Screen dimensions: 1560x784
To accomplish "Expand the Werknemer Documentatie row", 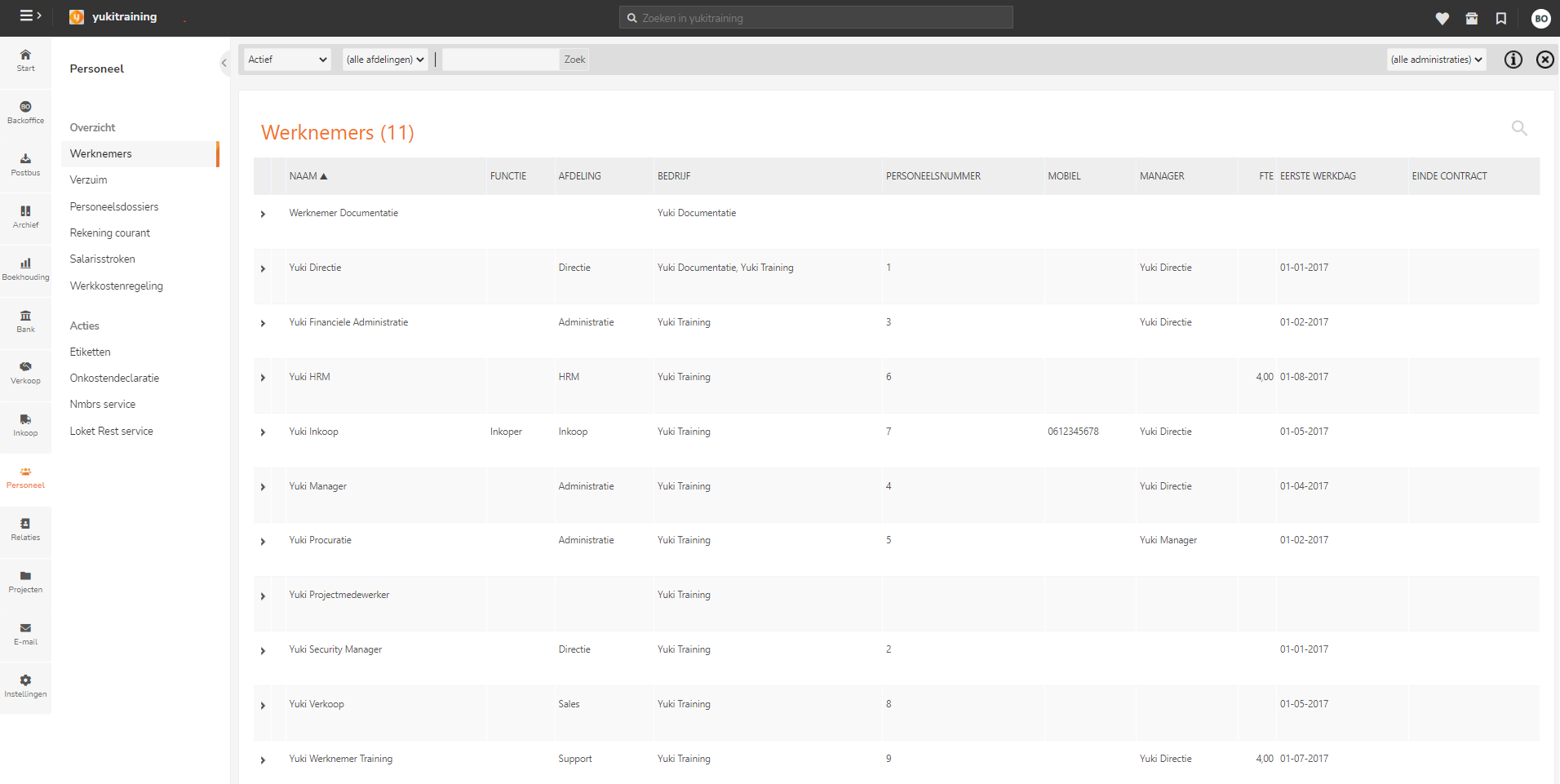I will point(263,214).
